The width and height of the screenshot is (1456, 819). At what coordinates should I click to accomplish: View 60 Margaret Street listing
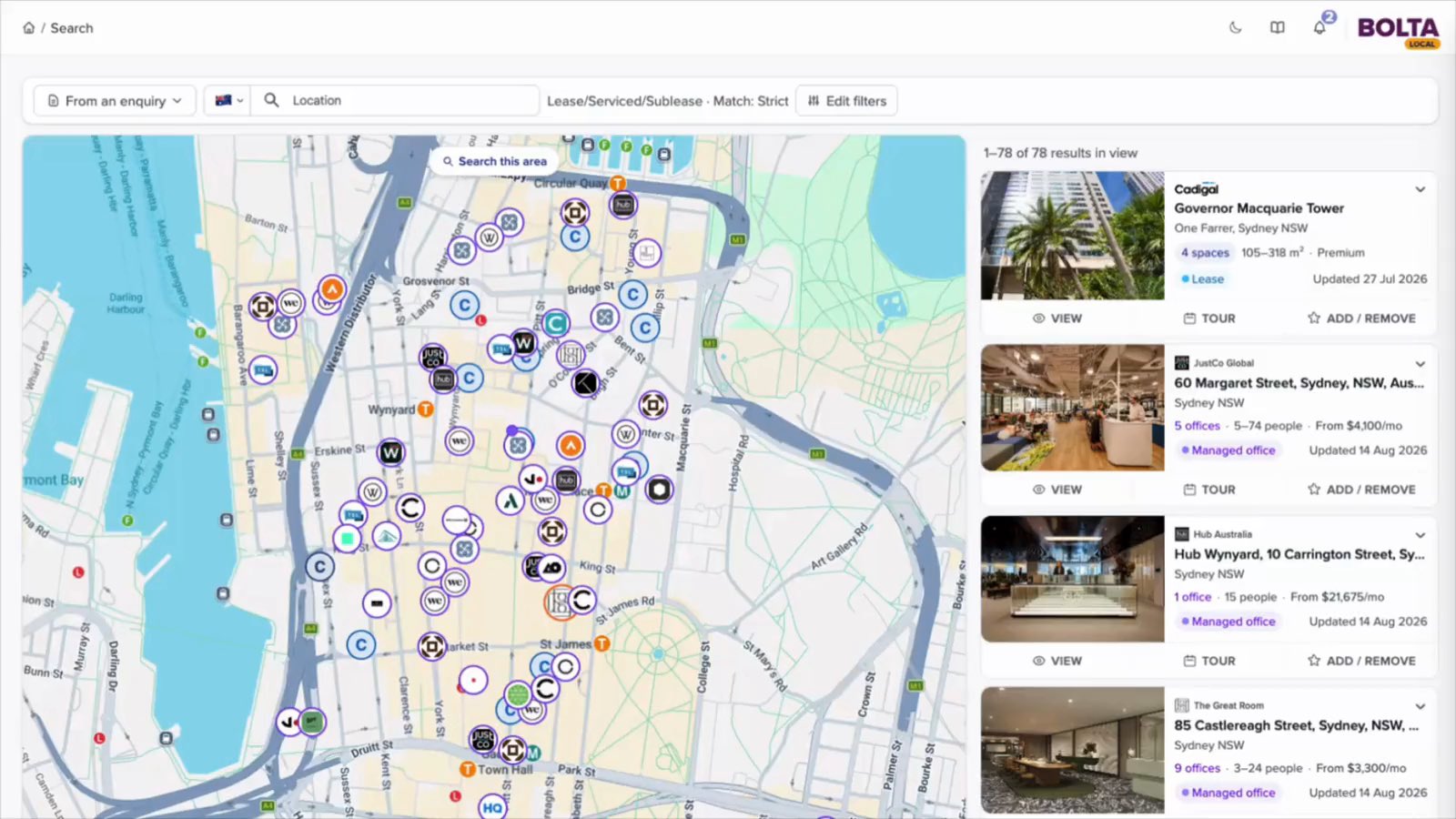tap(1057, 490)
